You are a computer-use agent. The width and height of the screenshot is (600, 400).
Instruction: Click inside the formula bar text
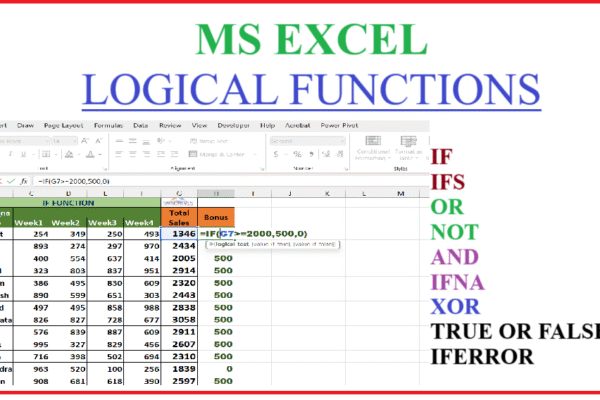(74, 181)
